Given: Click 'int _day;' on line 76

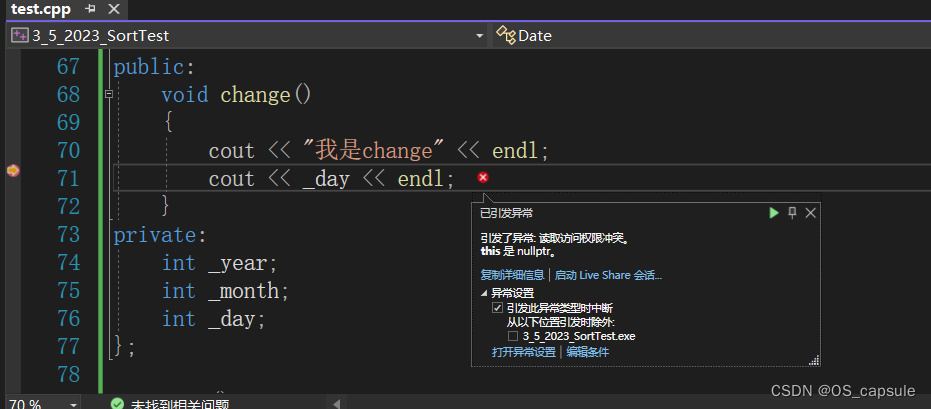Looking at the screenshot, I should 214,319.
